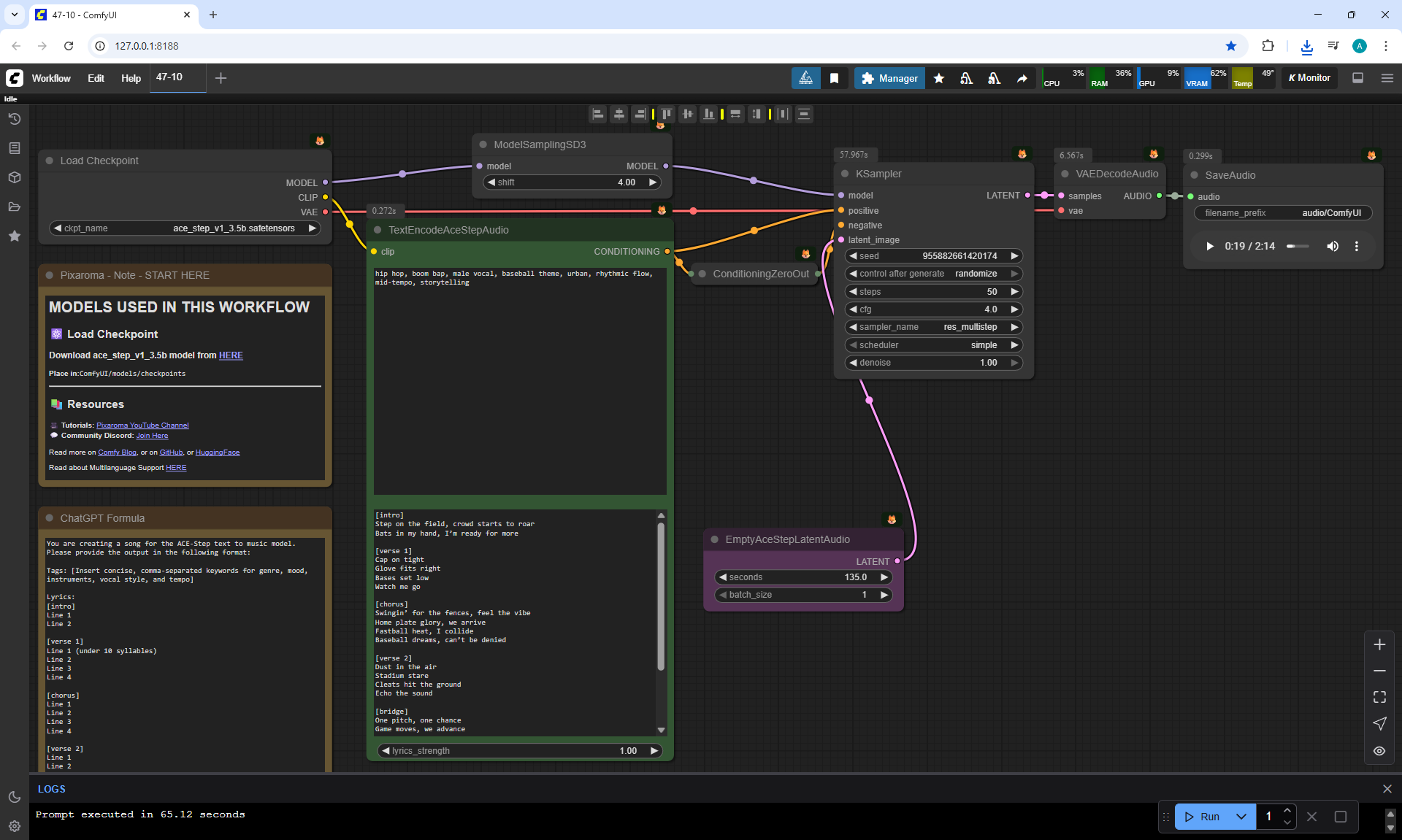1402x840 pixels.
Task: Open the Run button dropdown arrow
Action: [1241, 817]
